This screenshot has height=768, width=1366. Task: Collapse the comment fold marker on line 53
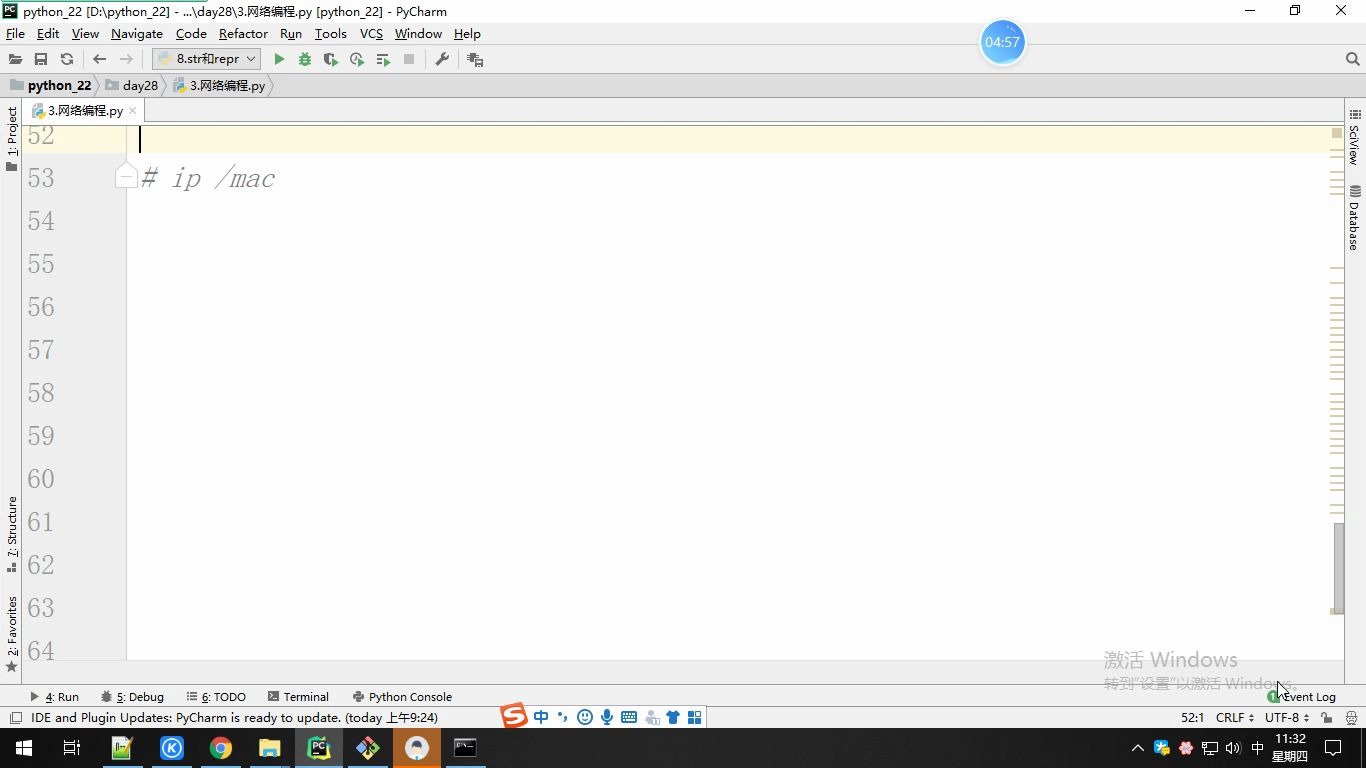125,178
